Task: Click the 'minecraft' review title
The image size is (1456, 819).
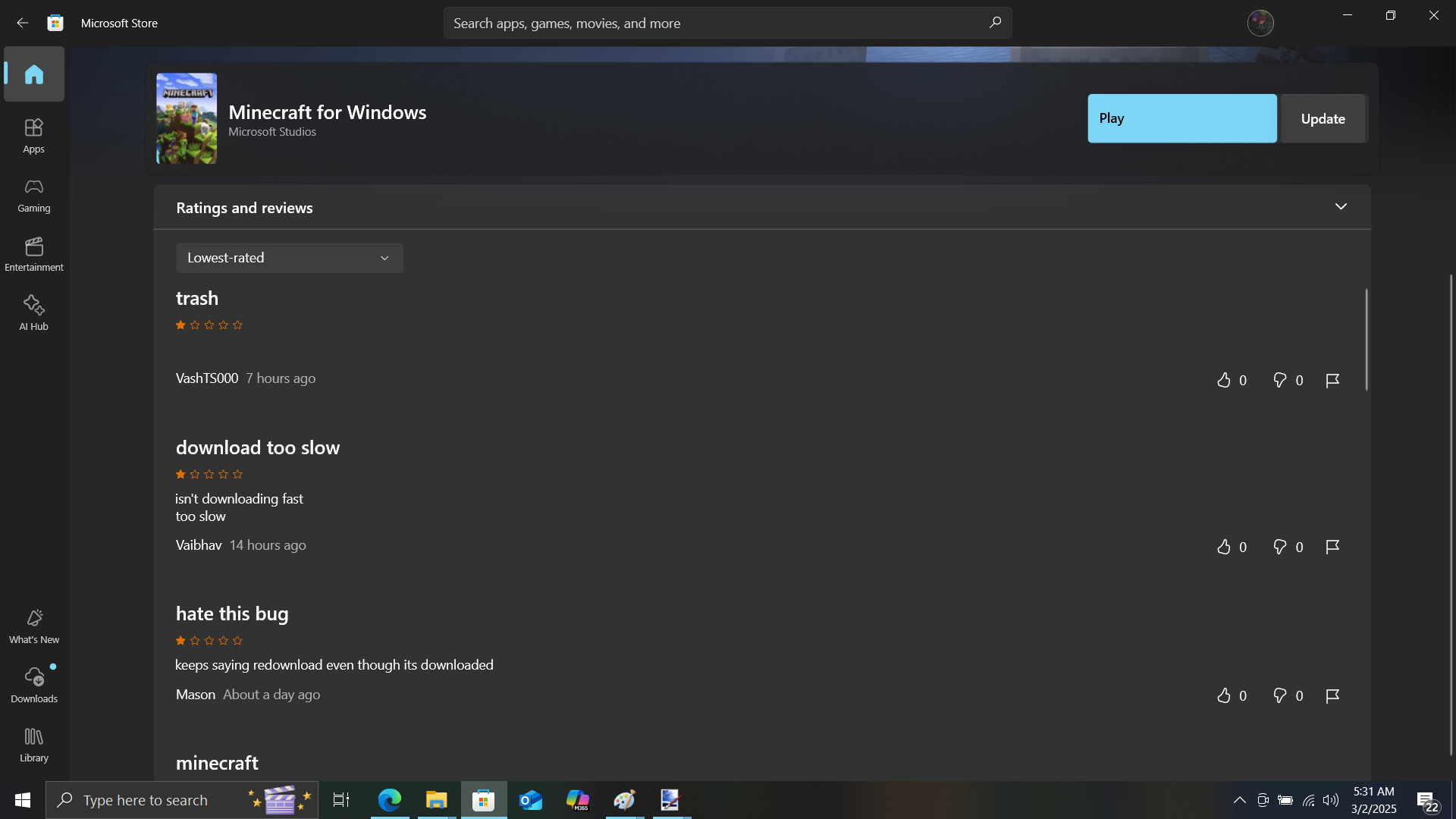Action: pyautogui.click(x=217, y=763)
